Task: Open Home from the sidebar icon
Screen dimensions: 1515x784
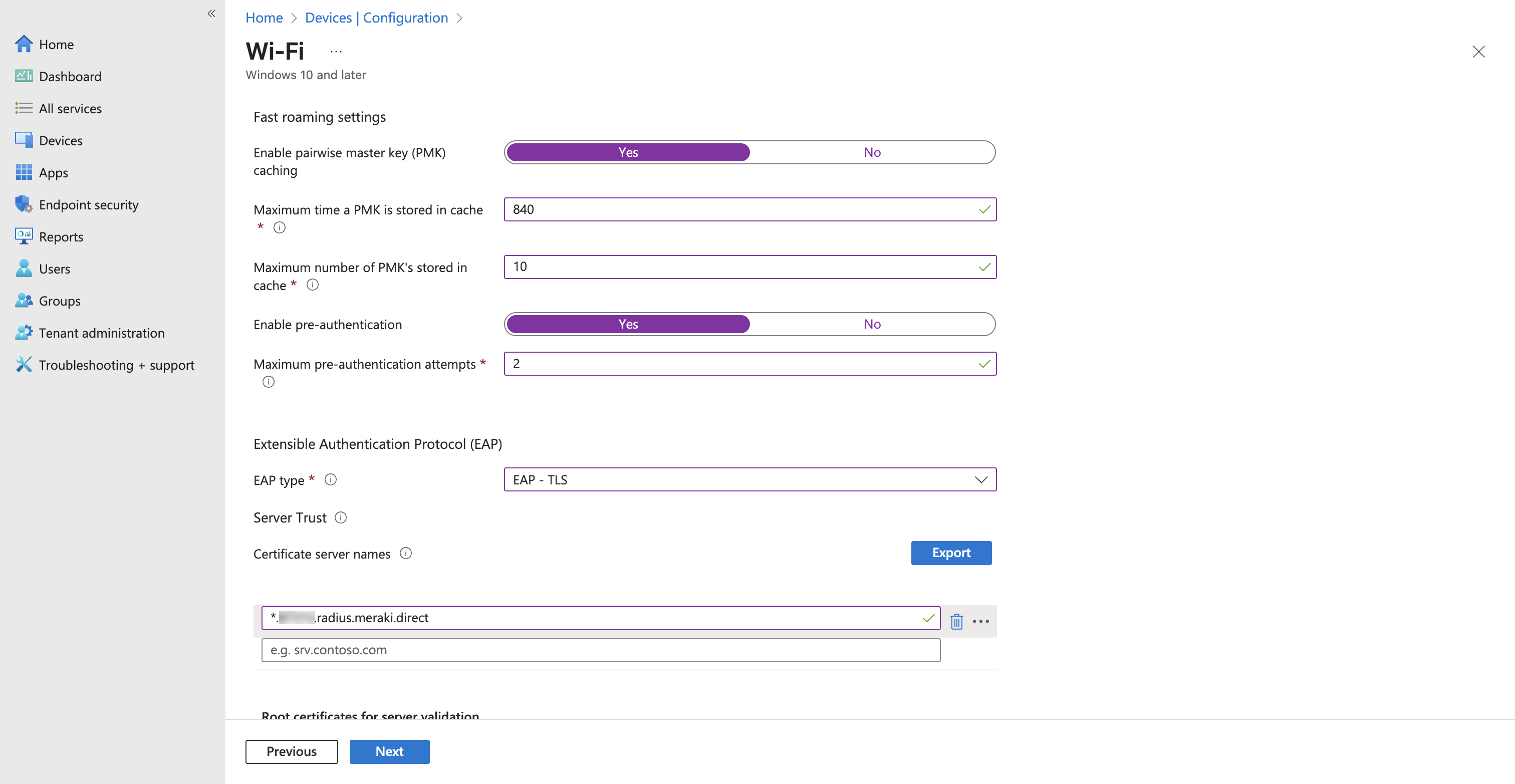Action: [x=24, y=44]
